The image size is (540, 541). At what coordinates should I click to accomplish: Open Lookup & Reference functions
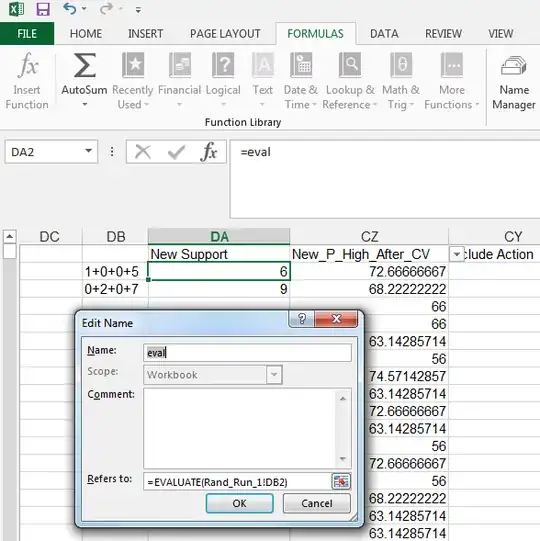pyautogui.click(x=350, y=81)
